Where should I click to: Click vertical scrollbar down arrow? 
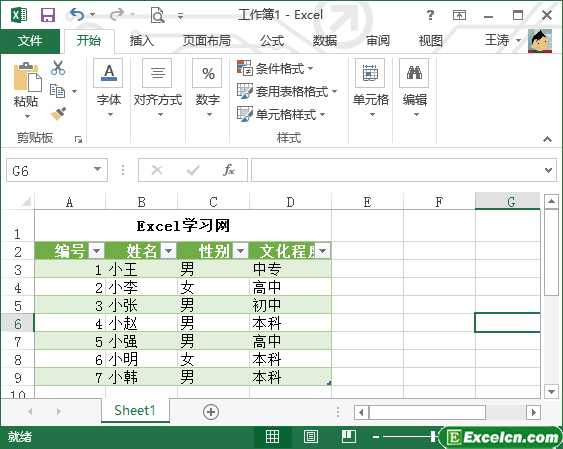click(x=551, y=392)
